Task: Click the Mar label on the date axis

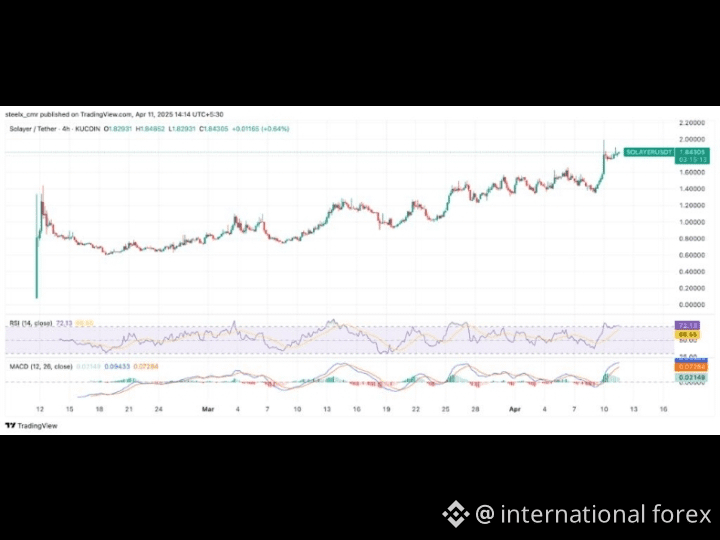Action: pyautogui.click(x=208, y=409)
